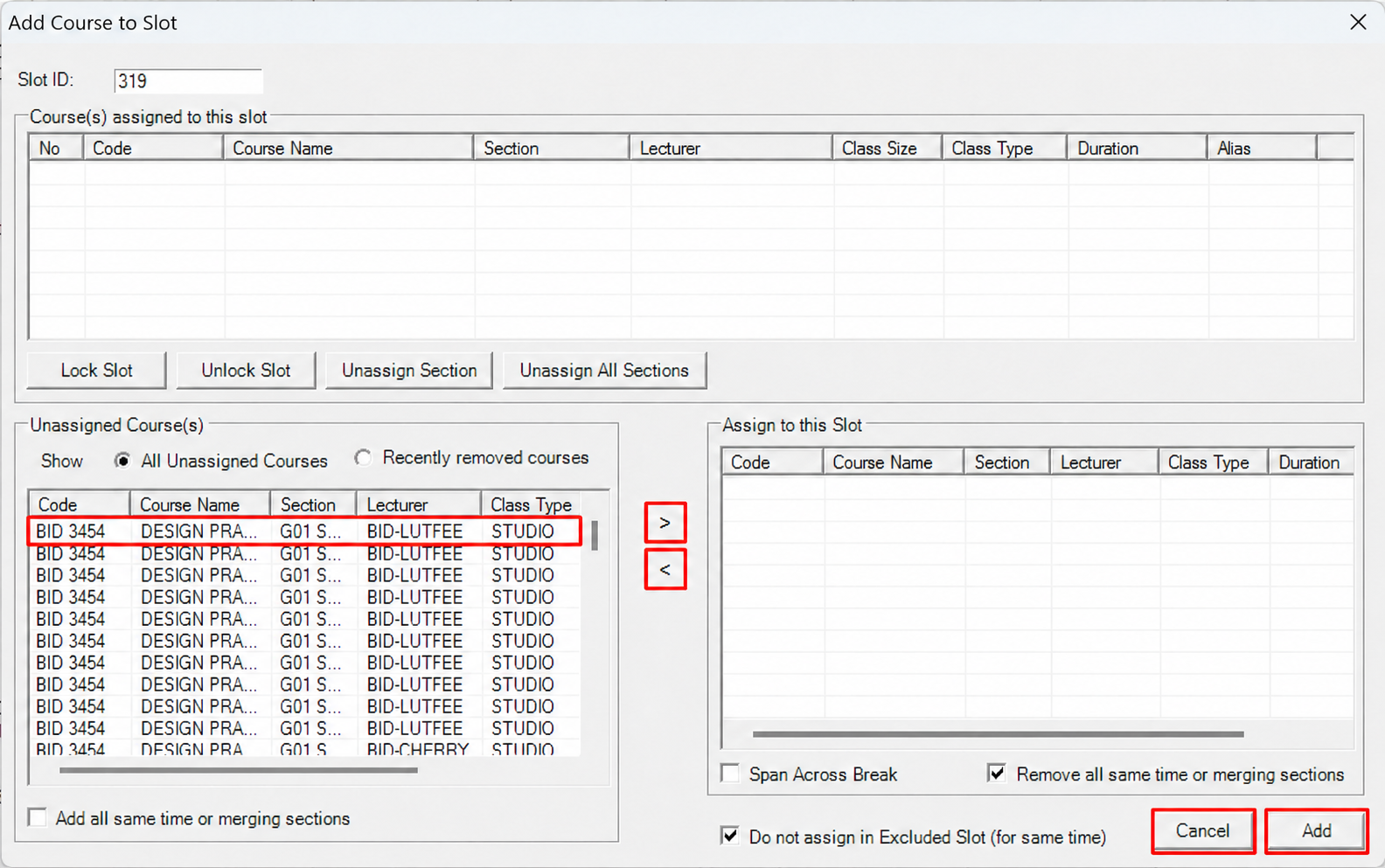Screen dimensions: 1385x868
Task: Select the course row with lecturer BID-CHERRY
Action: click(305, 749)
